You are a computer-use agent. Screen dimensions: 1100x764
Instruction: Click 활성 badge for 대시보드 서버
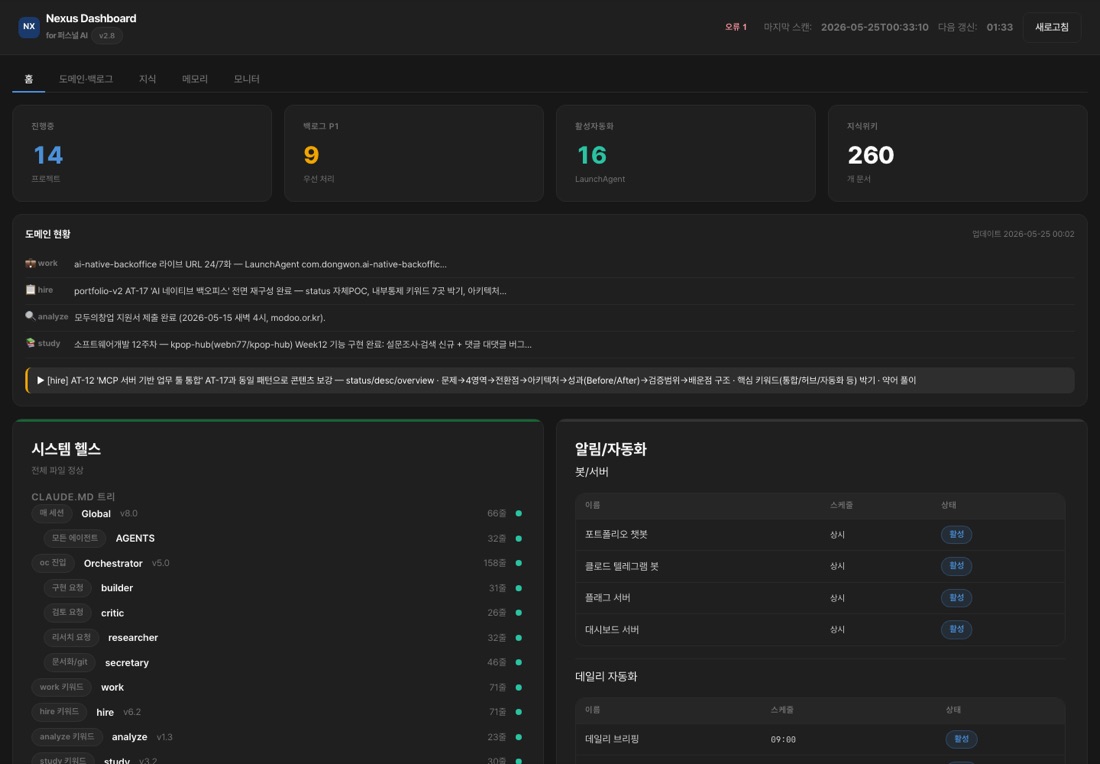point(956,629)
